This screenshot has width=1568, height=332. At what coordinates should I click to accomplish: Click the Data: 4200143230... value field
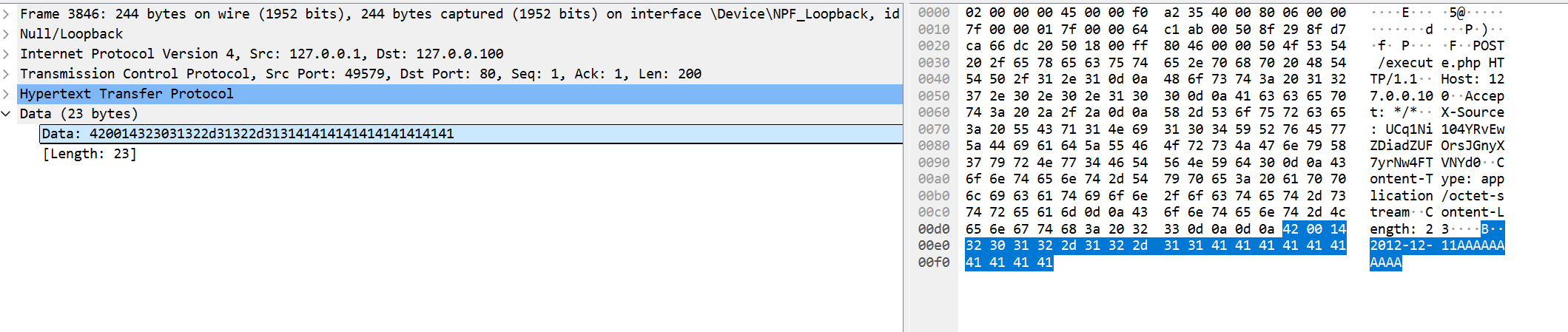pyautogui.click(x=248, y=134)
